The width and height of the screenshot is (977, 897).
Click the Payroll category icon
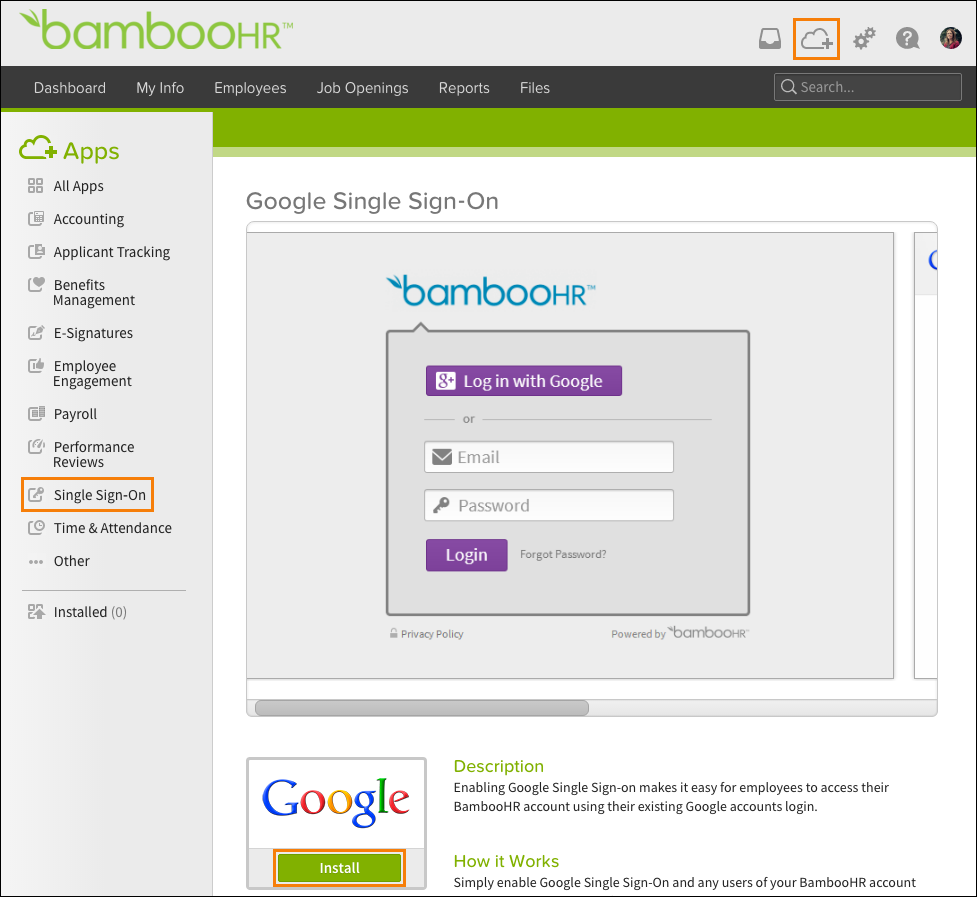[36, 413]
